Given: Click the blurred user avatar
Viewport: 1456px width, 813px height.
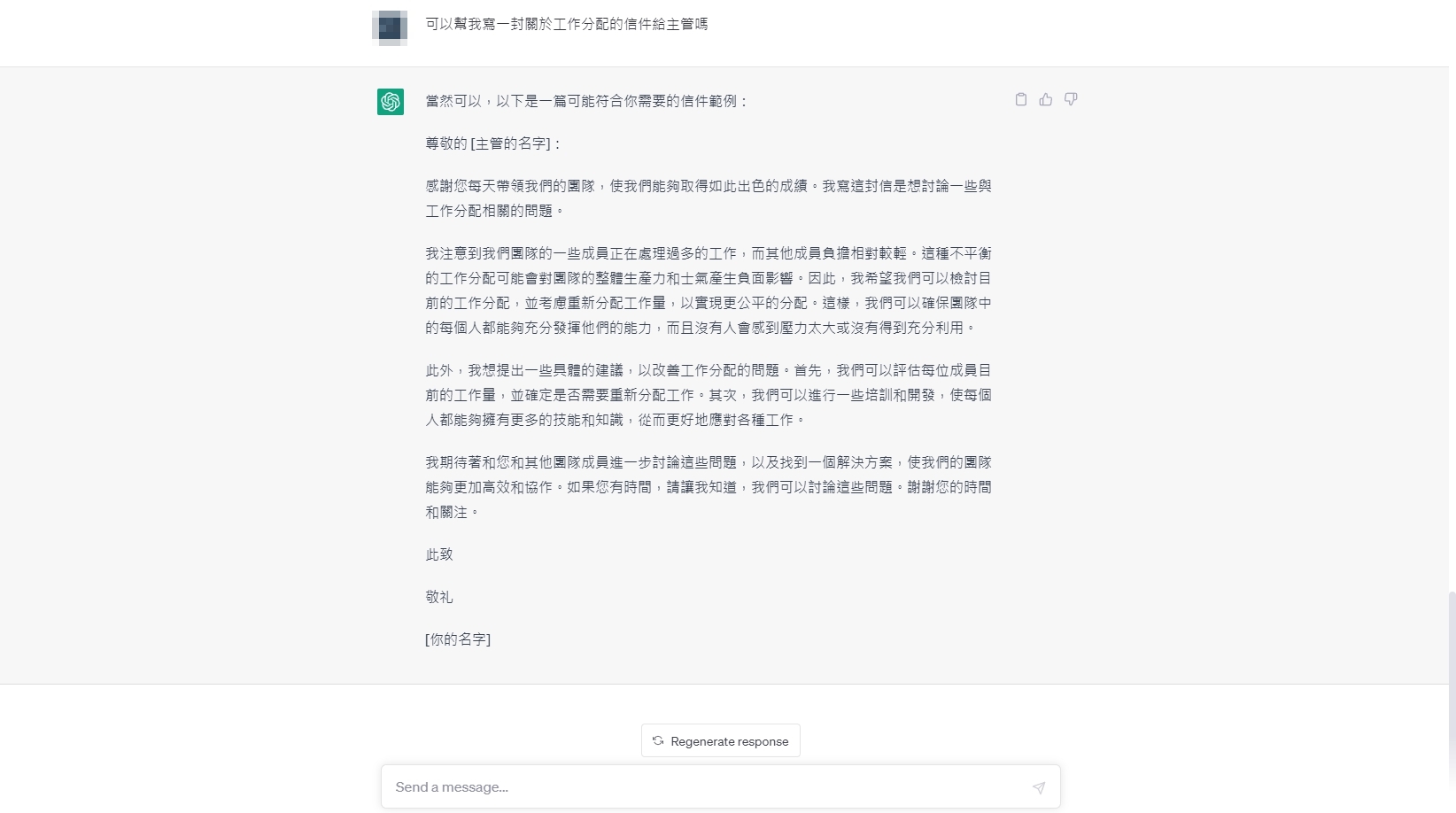Looking at the screenshot, I should [x=390, y=28].
